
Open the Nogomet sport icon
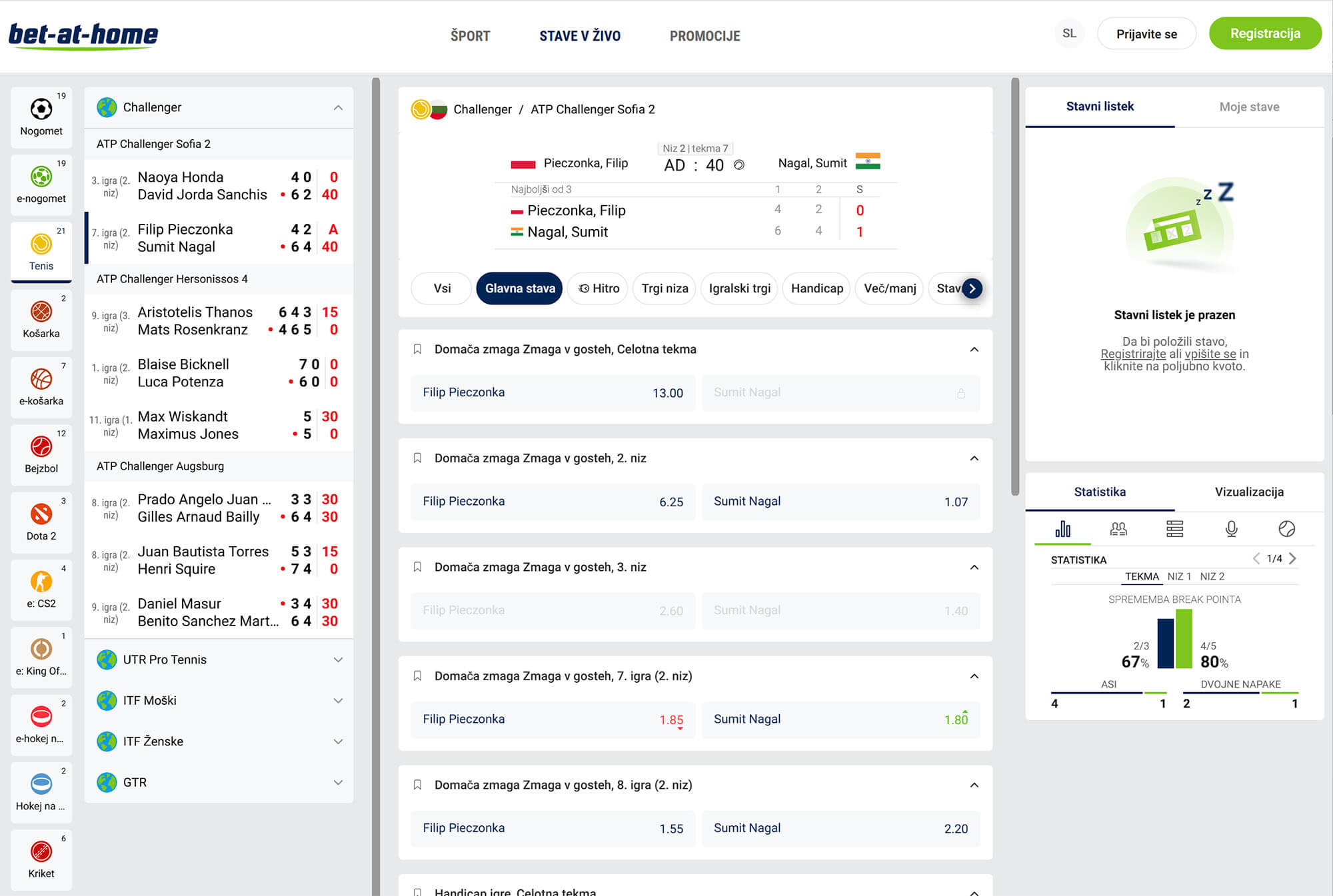[x=41, y=116]
